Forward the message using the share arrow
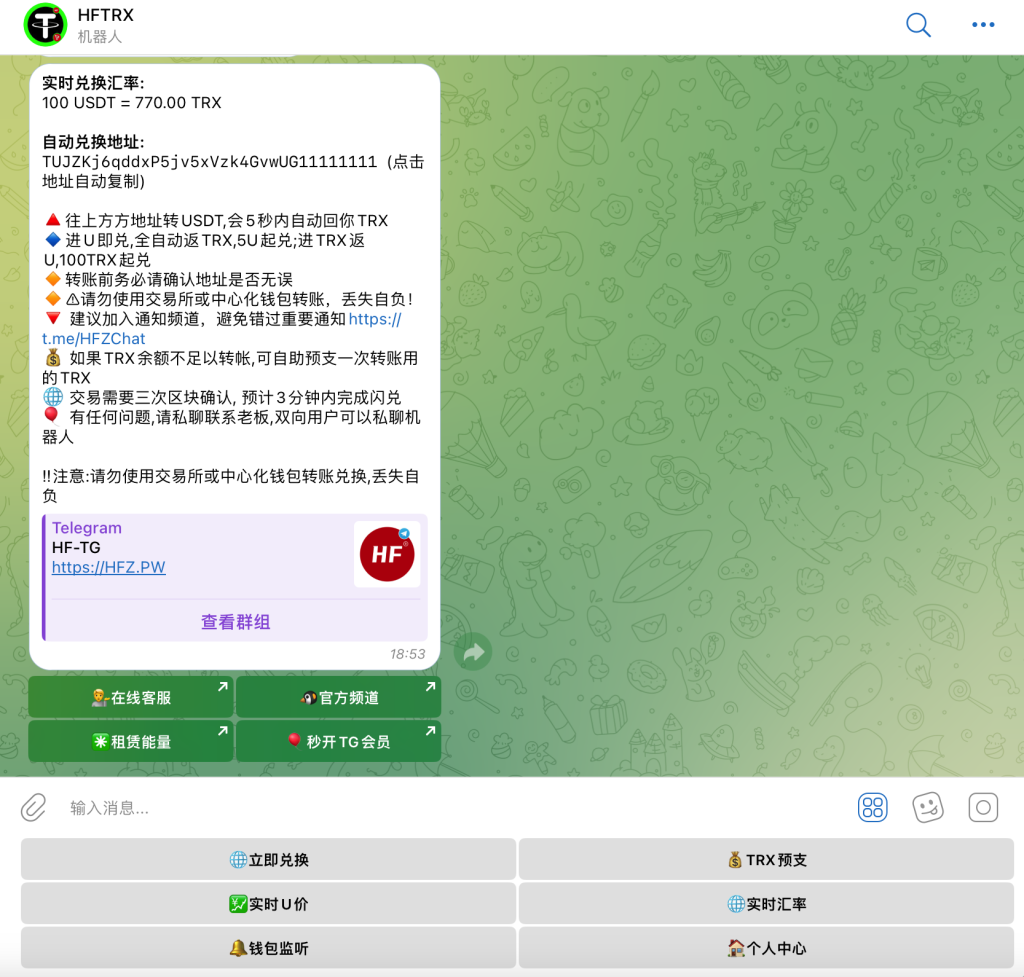Viewport: 1024px width, 977px height. (x=472, y=651)
